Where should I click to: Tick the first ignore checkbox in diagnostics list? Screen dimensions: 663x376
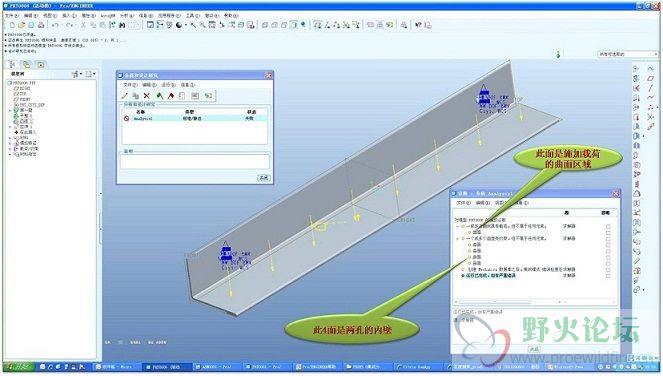pos(608,227)
